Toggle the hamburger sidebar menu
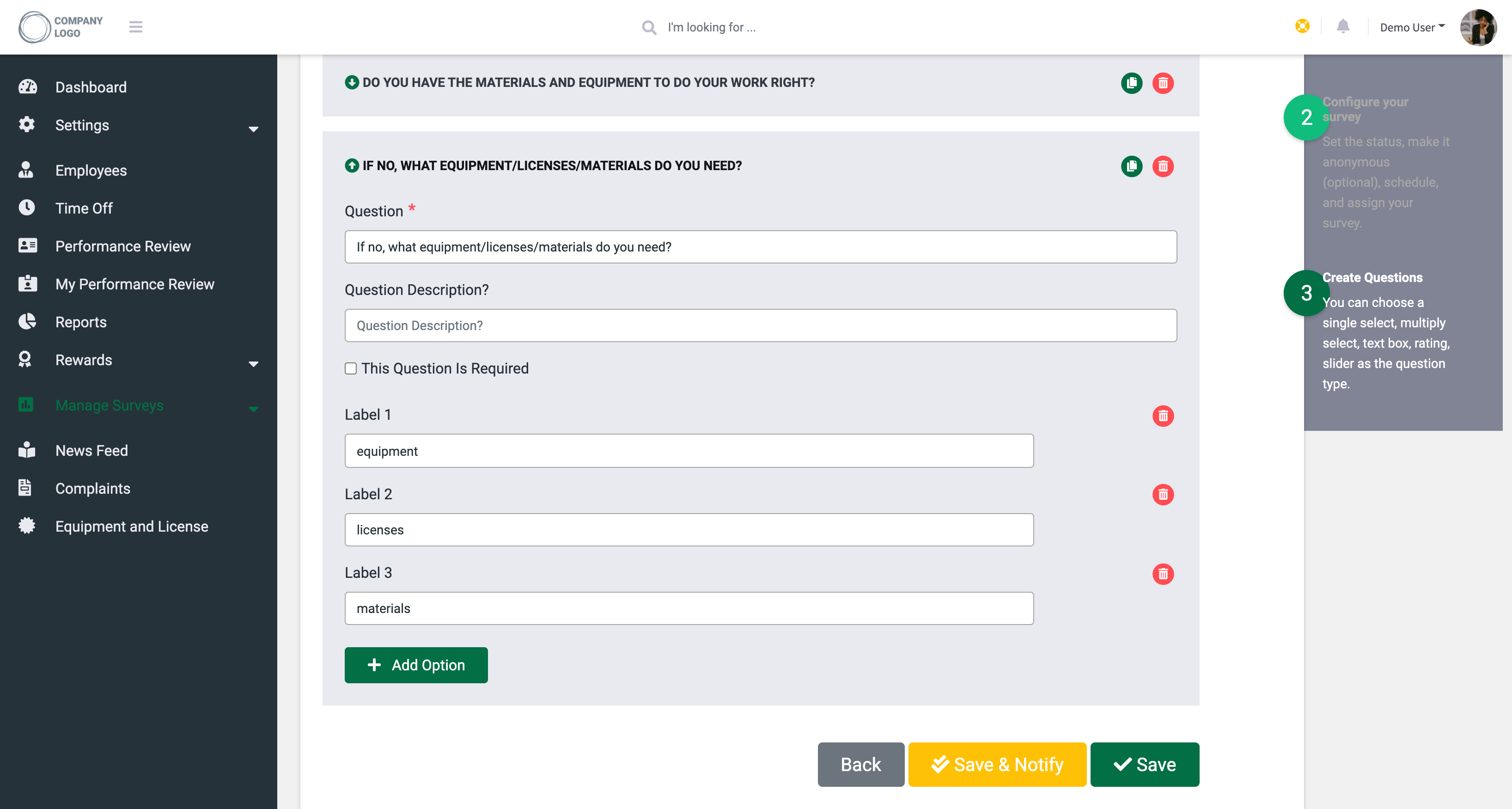Viewport: 1512px width, 809px height. pyautogui.click(x=135, y=27)
